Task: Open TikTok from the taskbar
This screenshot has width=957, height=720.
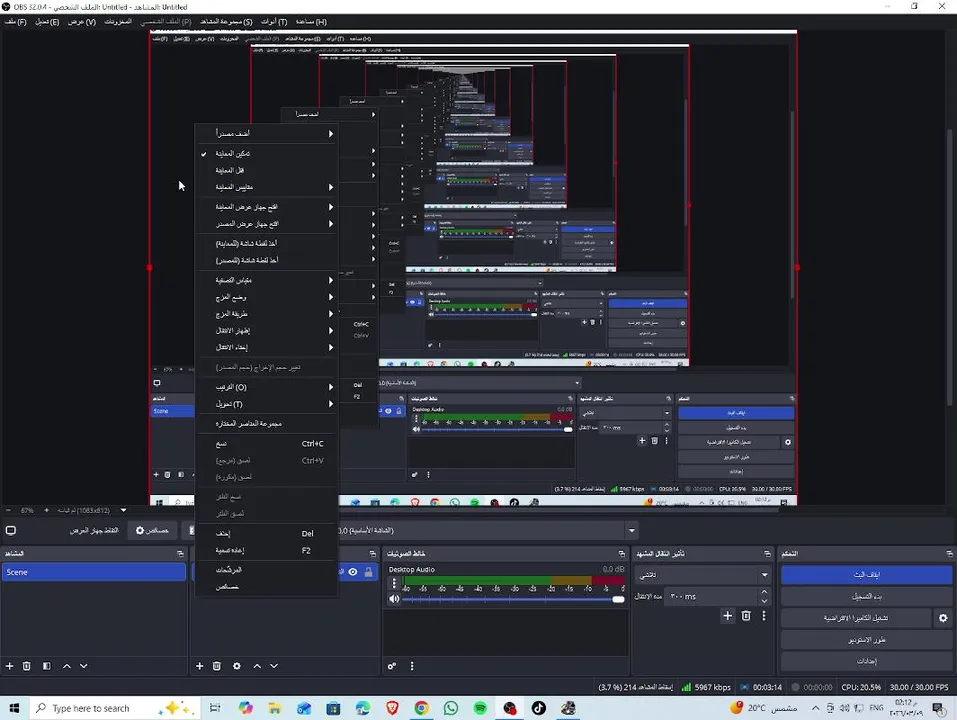Action: pyautogui.click(x=538, y=708)
